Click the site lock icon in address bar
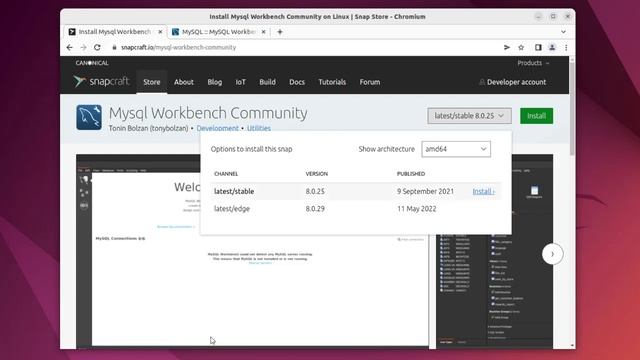This screenshot has height=360, width=640. coord(114,47)
